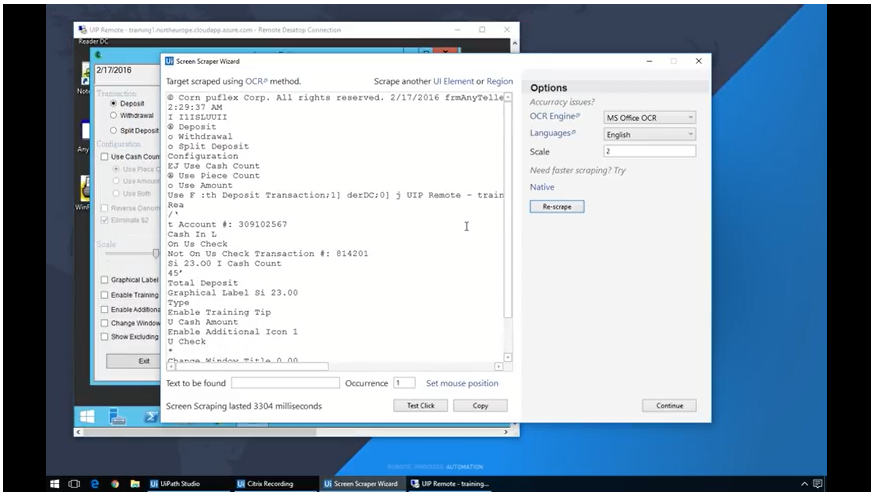
Task: Click Exit button in teller app
Action: (x=133, y=361)
